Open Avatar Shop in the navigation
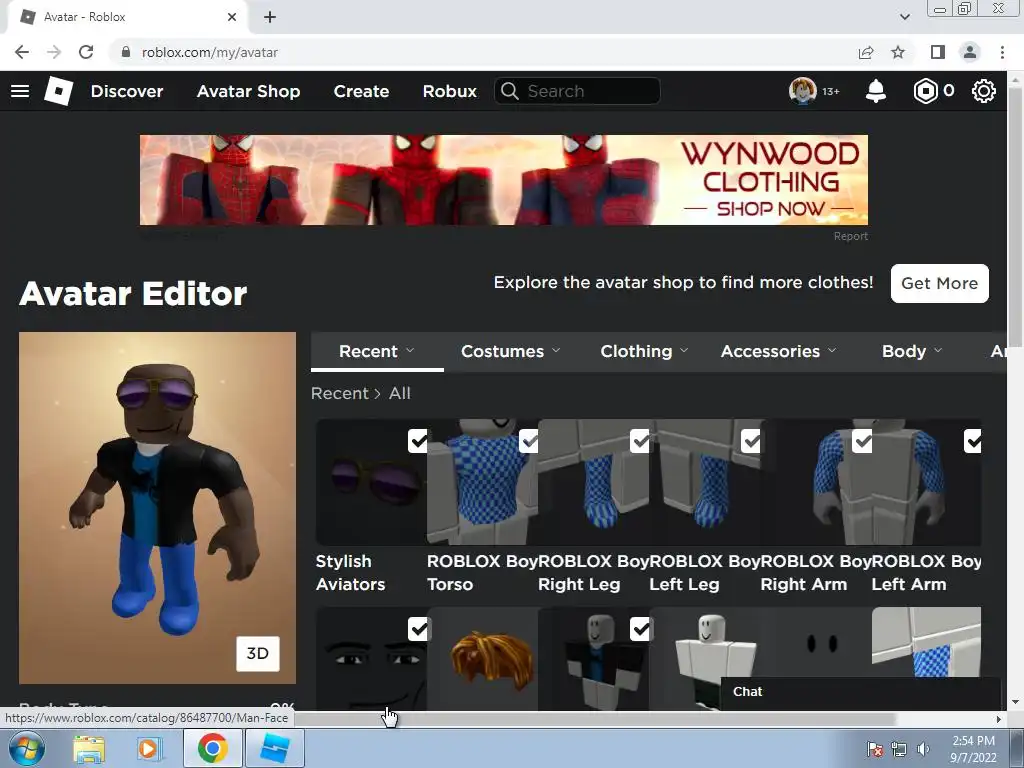1024x768 pixels. click(248, 91)
